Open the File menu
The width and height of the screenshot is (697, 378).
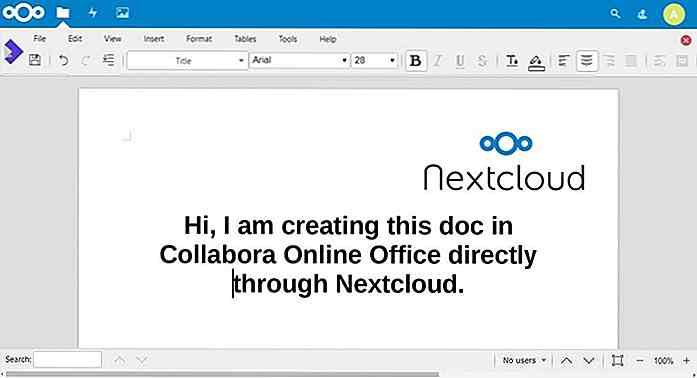tap(40, 39)
